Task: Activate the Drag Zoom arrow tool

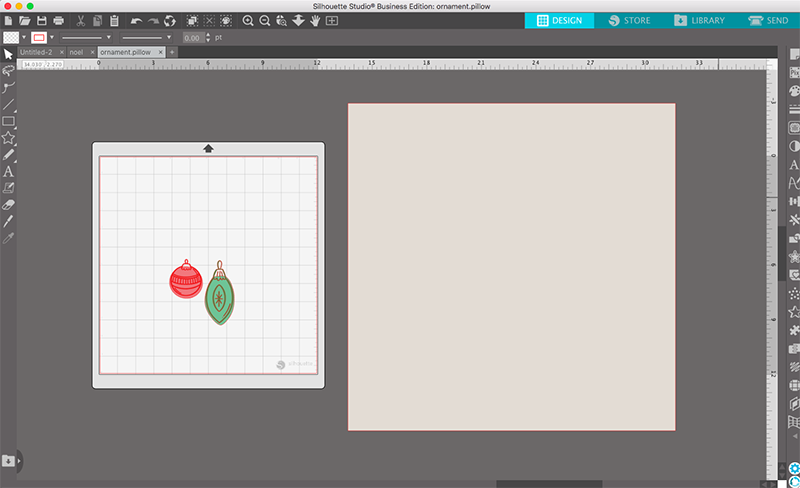Action: (298, 21)
